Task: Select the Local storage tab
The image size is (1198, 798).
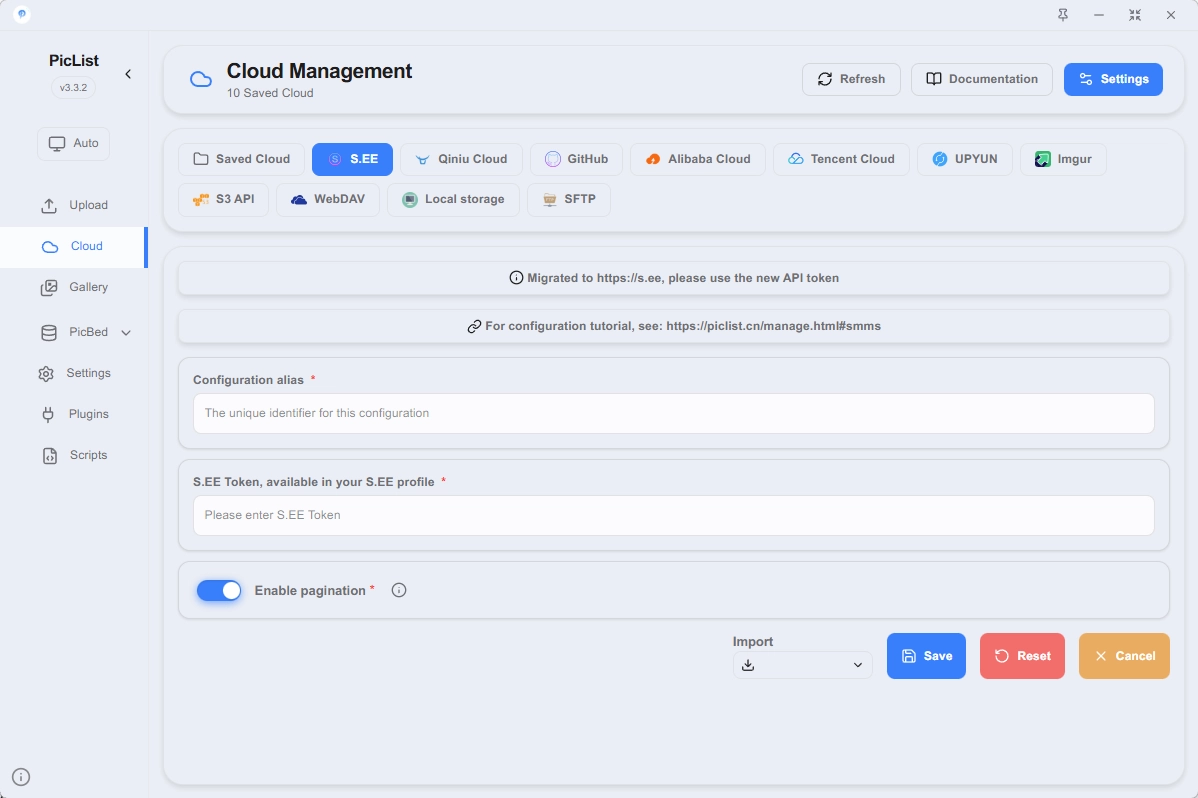Action: pos(453,200)
